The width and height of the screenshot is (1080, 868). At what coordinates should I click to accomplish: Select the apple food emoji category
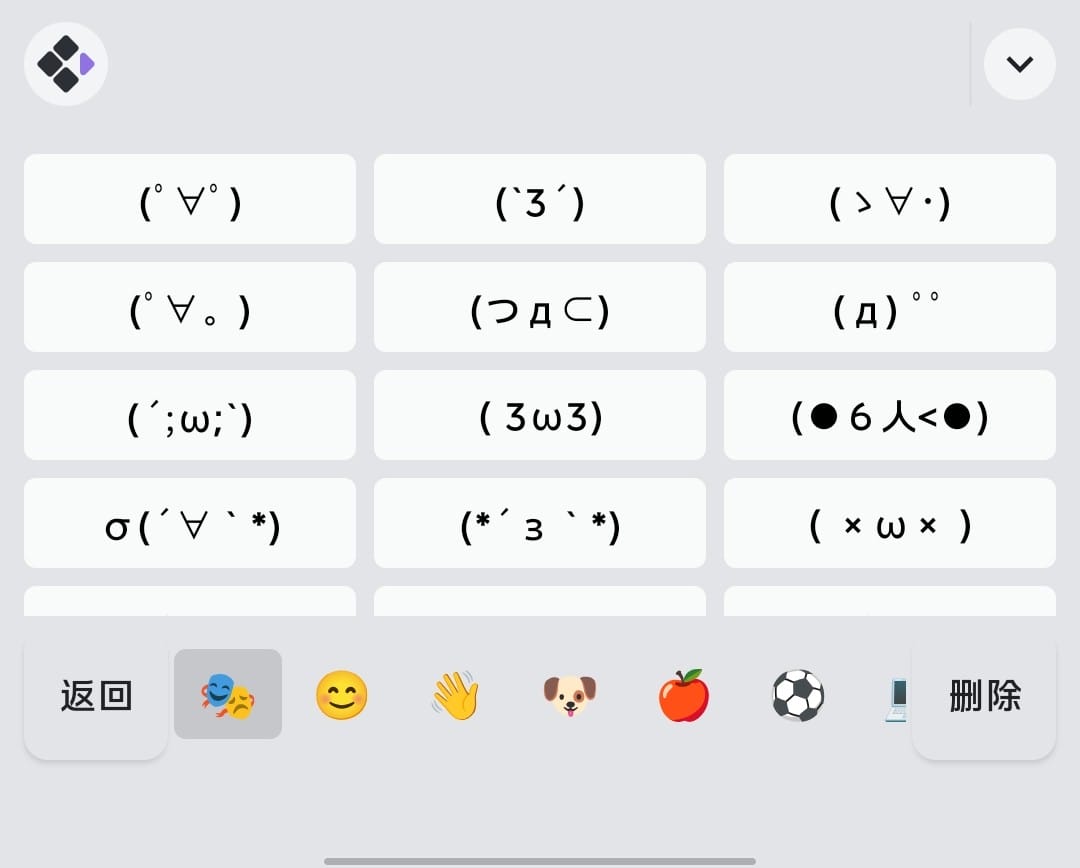coord(683,693)
